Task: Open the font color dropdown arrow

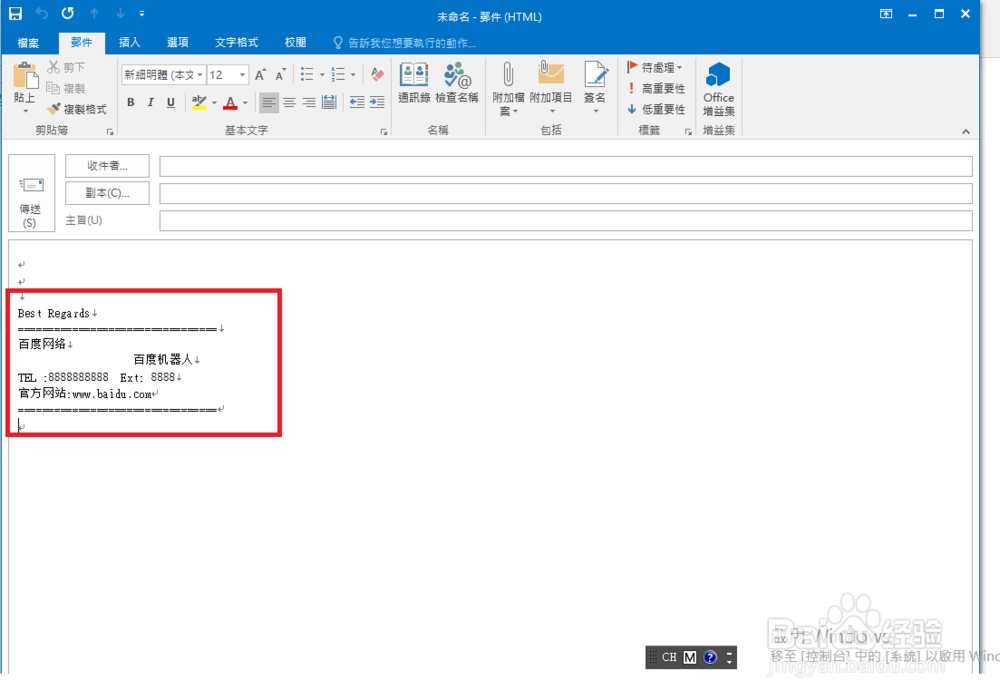Action: click(x=243, y=102)
